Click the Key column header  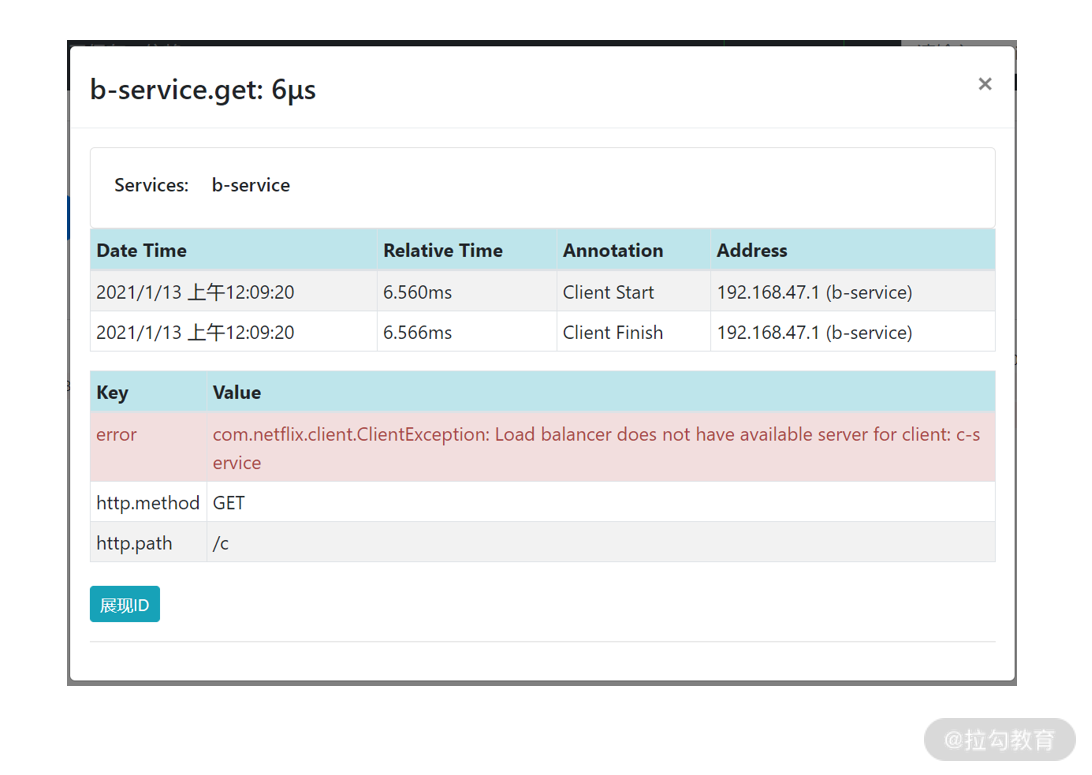[x=112, y=392]
